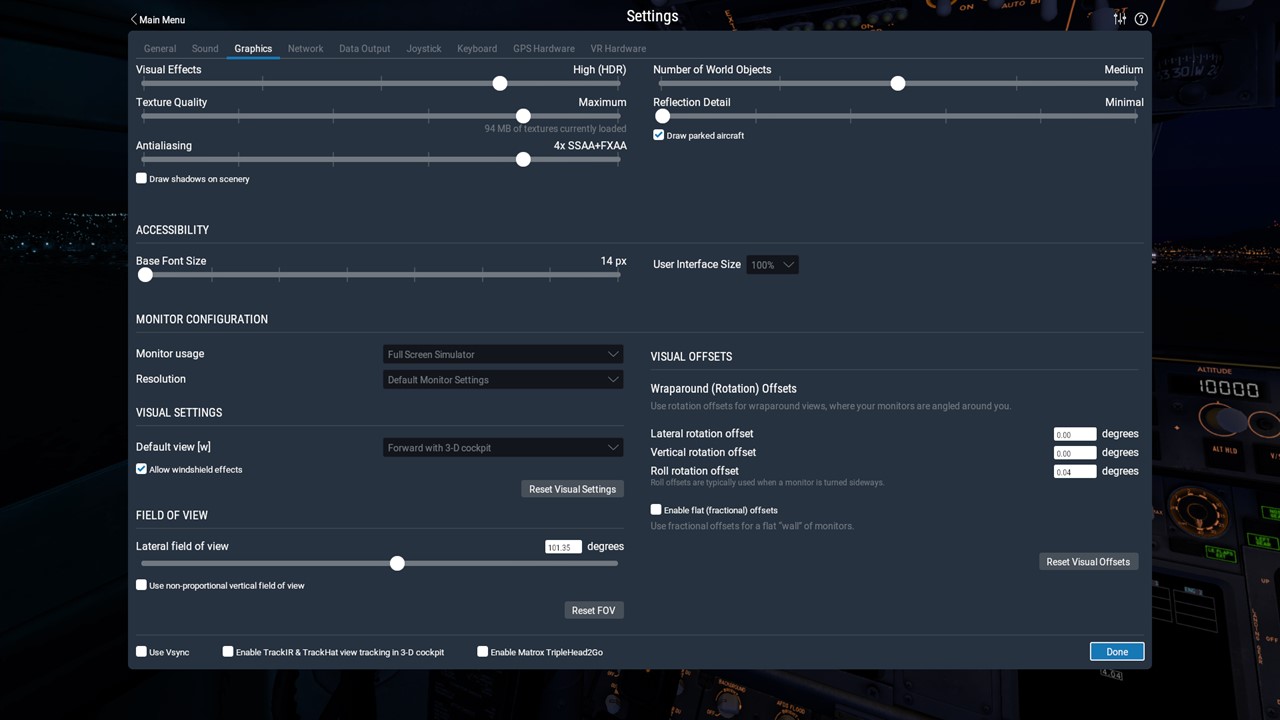Open the GPS Hardware tab

(x=544, y=48)
